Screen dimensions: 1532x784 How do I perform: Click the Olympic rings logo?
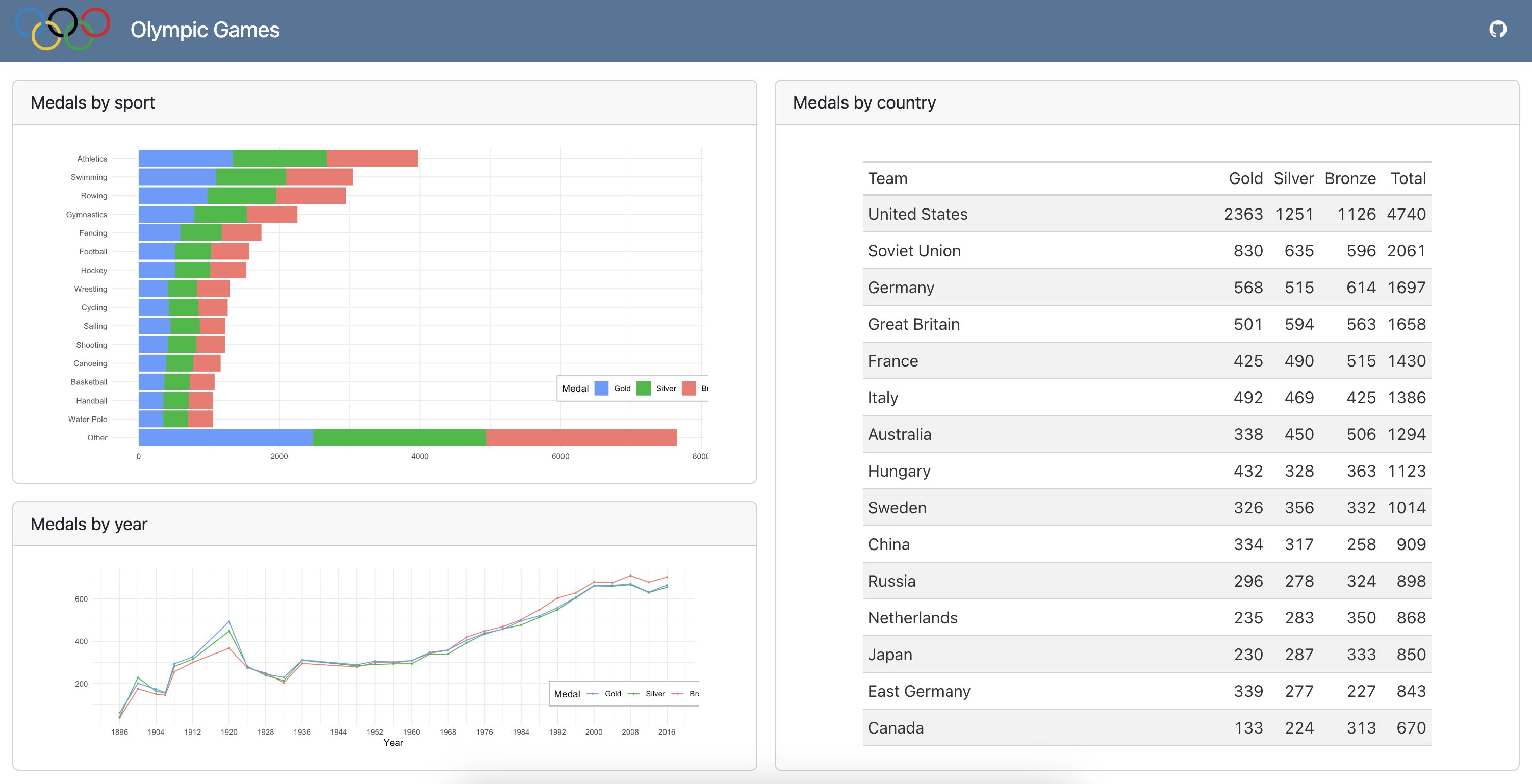pos(63,29)
